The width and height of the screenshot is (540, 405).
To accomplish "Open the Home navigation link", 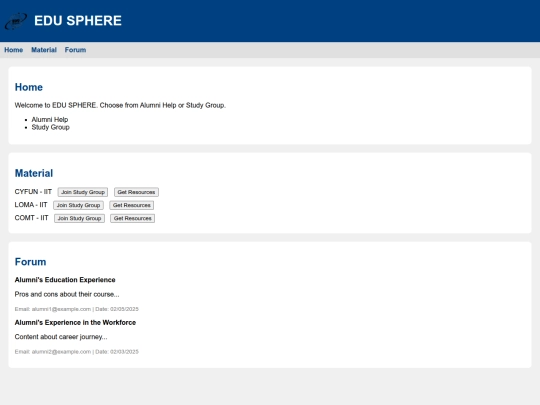I will [13, 50].
